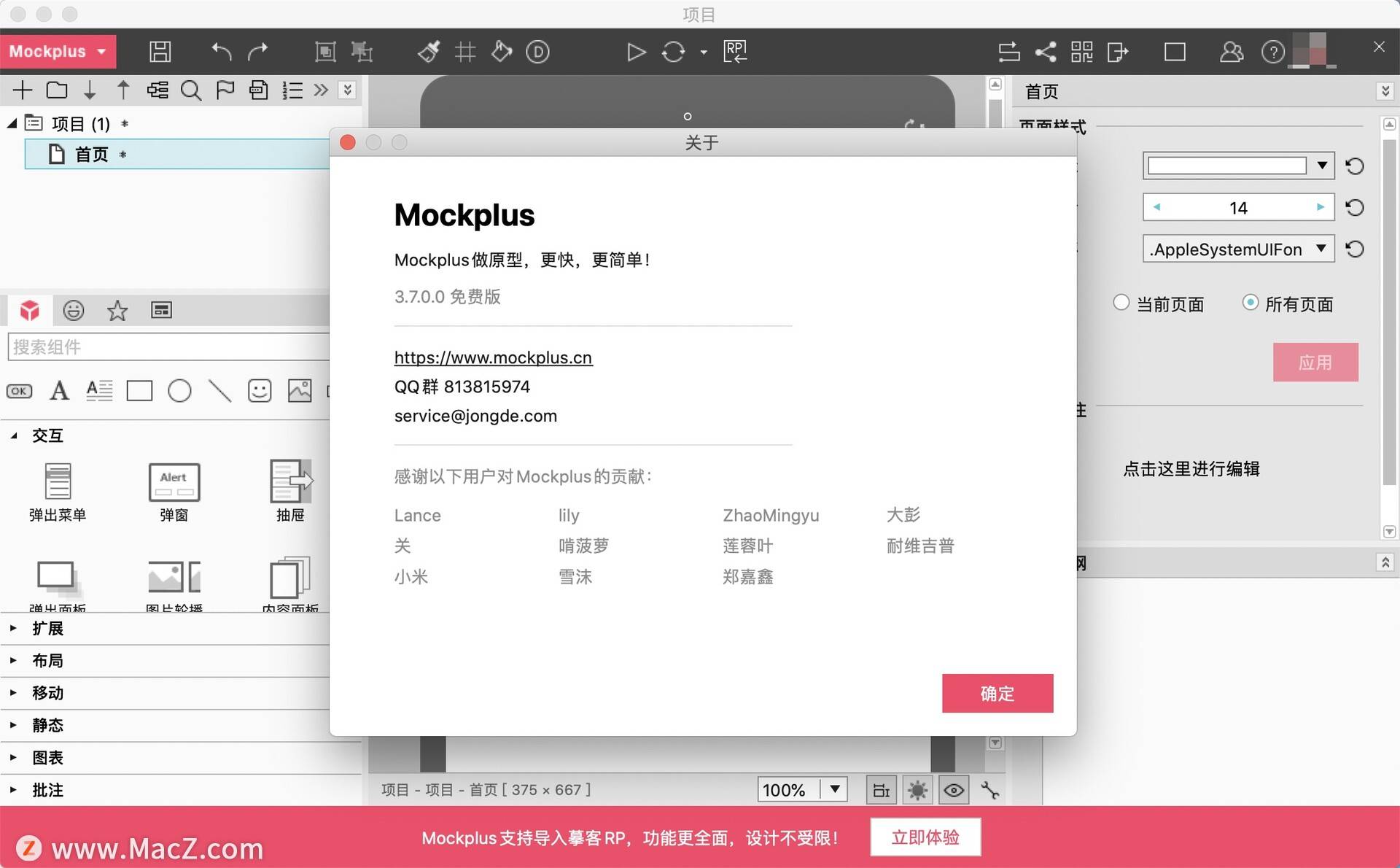
Task: Select the 当前页面 radio button
Action: click(1121, 302)
